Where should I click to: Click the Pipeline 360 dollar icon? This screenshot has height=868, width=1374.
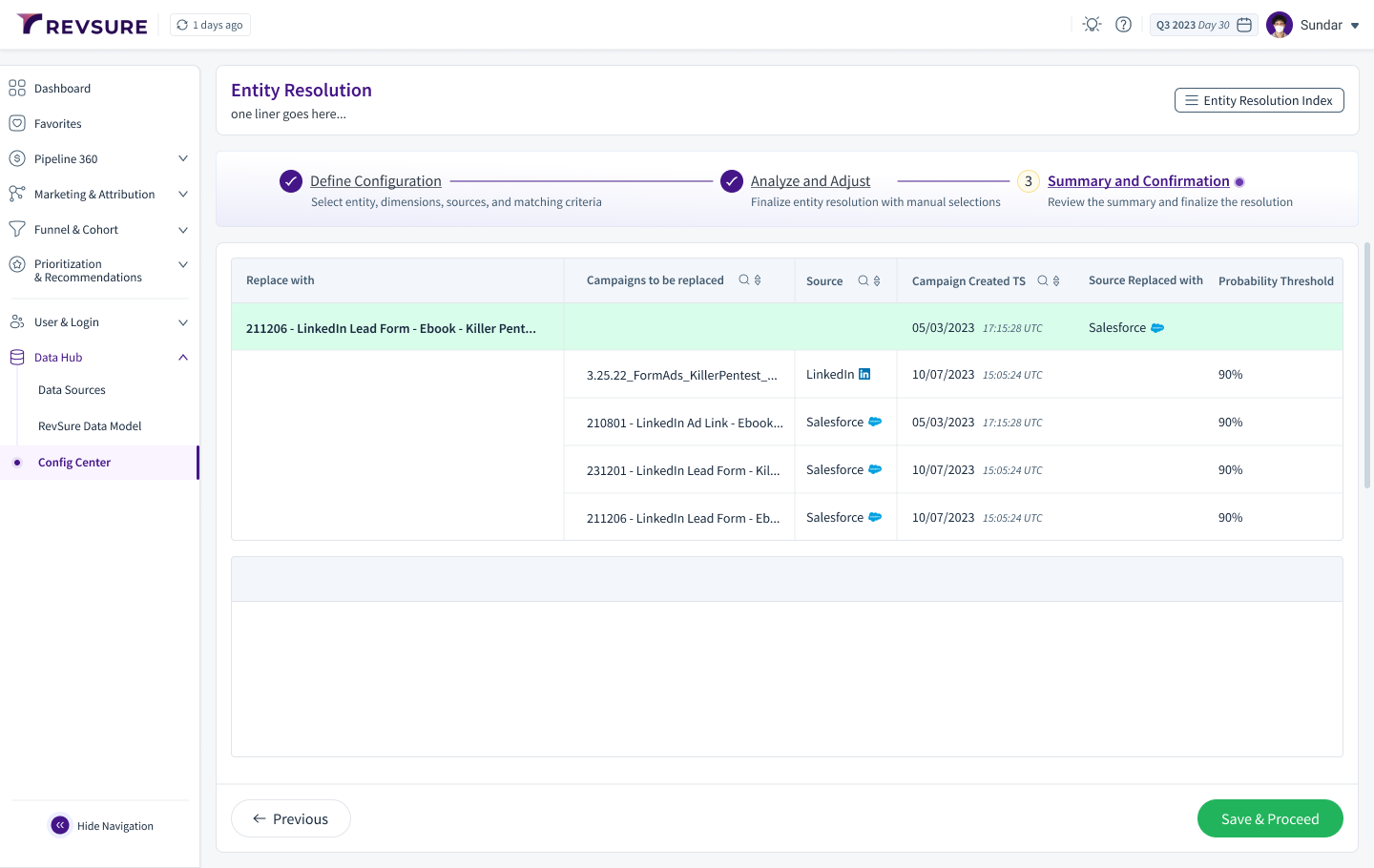pyautogui.click(x=17, y=158)
